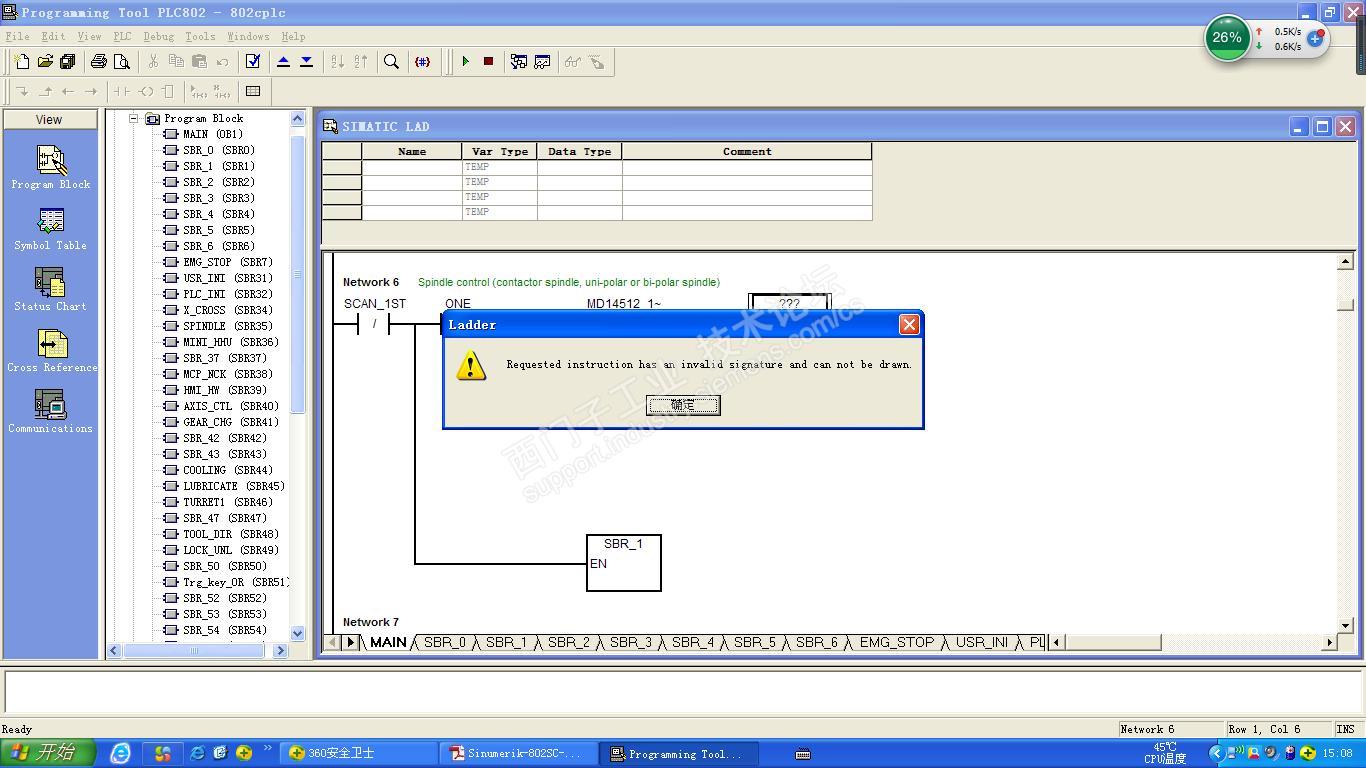Click the tree panel scroll-up arrow

297,118
